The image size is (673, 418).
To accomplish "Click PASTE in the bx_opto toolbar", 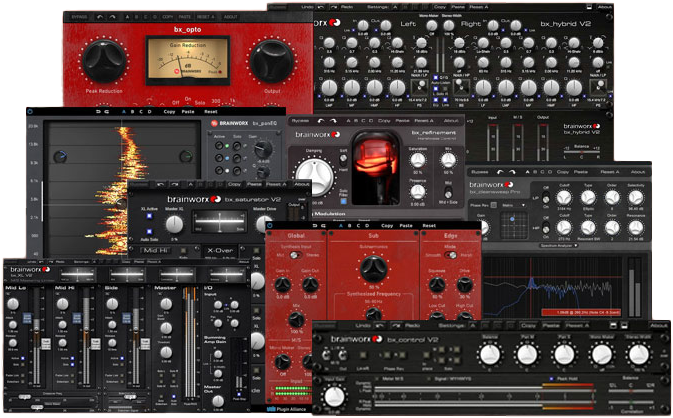I will pos(185,17).
